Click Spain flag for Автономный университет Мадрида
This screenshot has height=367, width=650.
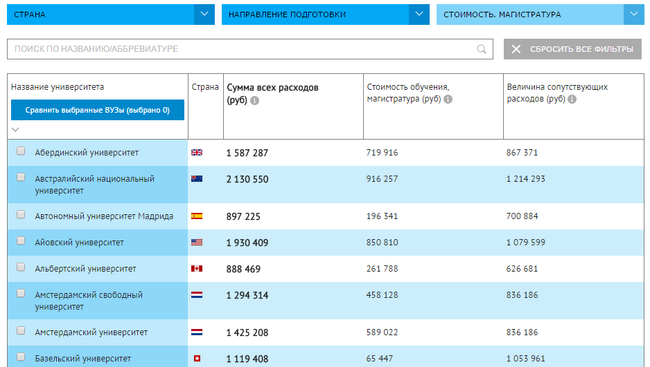(196, 216)
